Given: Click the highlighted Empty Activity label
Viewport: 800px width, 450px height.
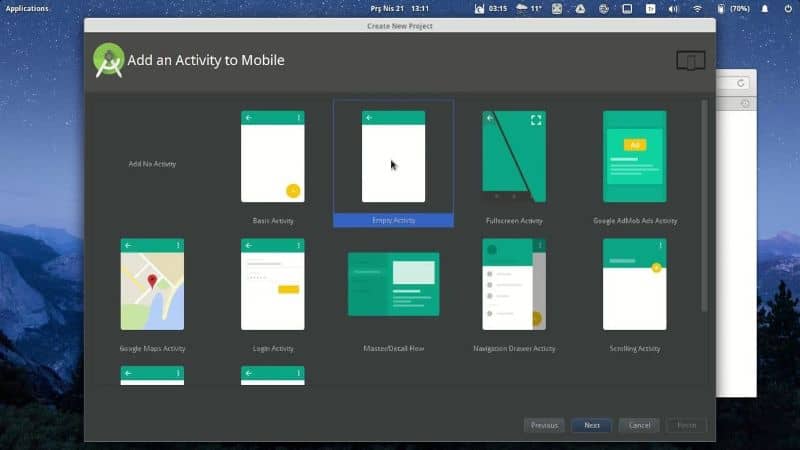Looking at the screenshot, I should click(x=393, y=220).
